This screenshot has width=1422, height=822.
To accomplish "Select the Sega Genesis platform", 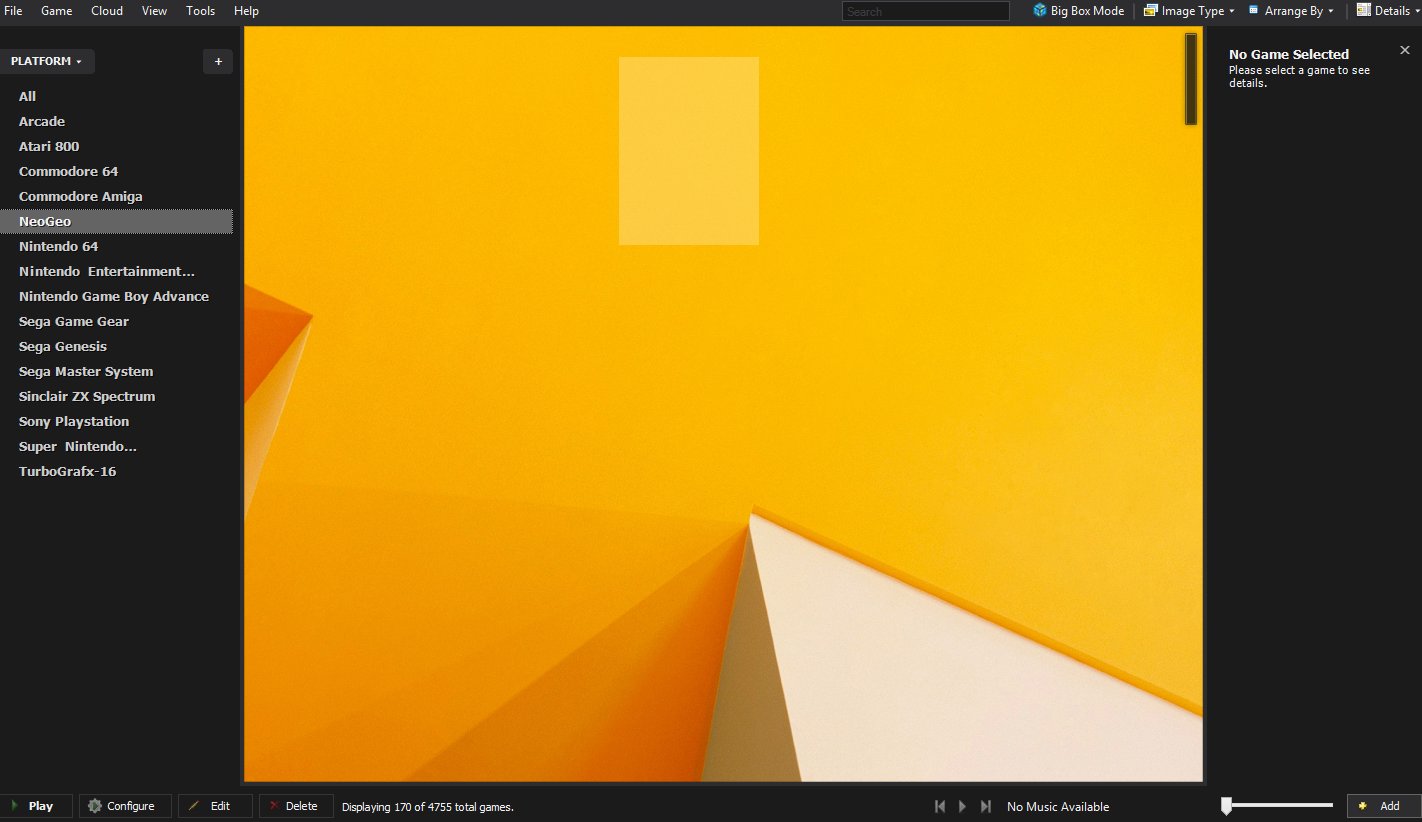I will point(116,346).
